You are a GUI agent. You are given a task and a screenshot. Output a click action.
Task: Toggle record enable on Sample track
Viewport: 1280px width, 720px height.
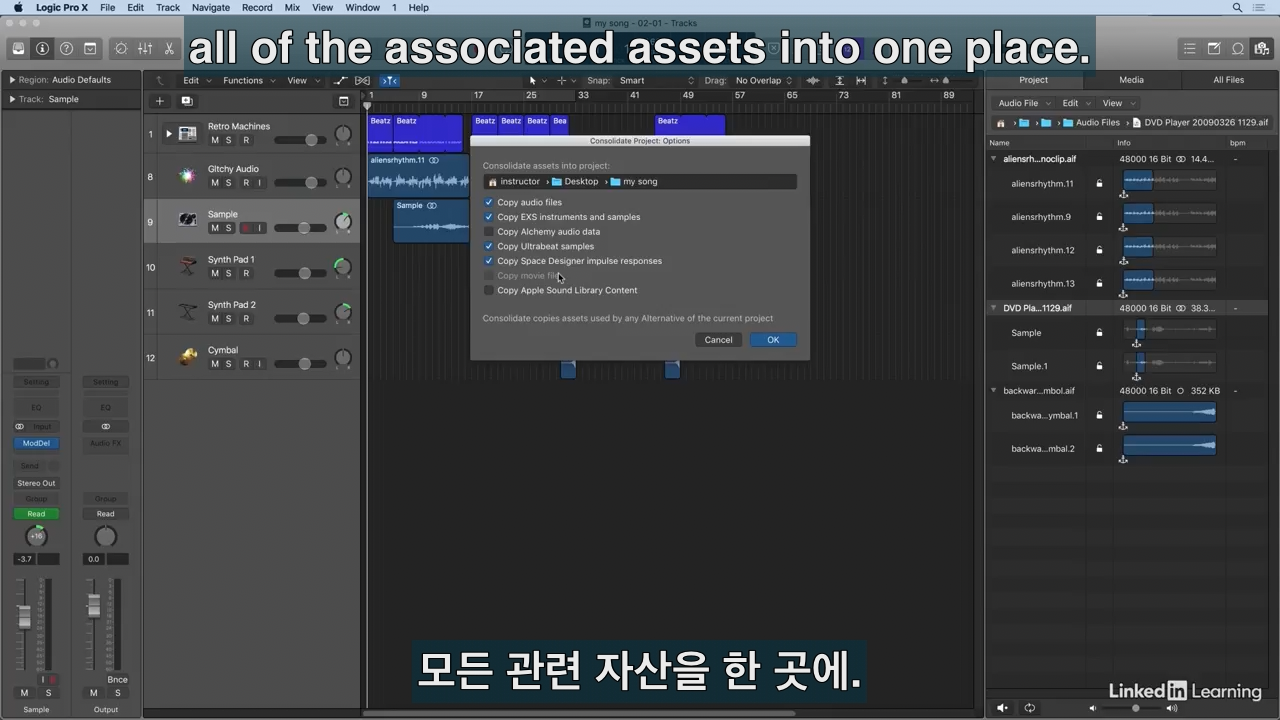pyautogui.click(x=245, y=228)
